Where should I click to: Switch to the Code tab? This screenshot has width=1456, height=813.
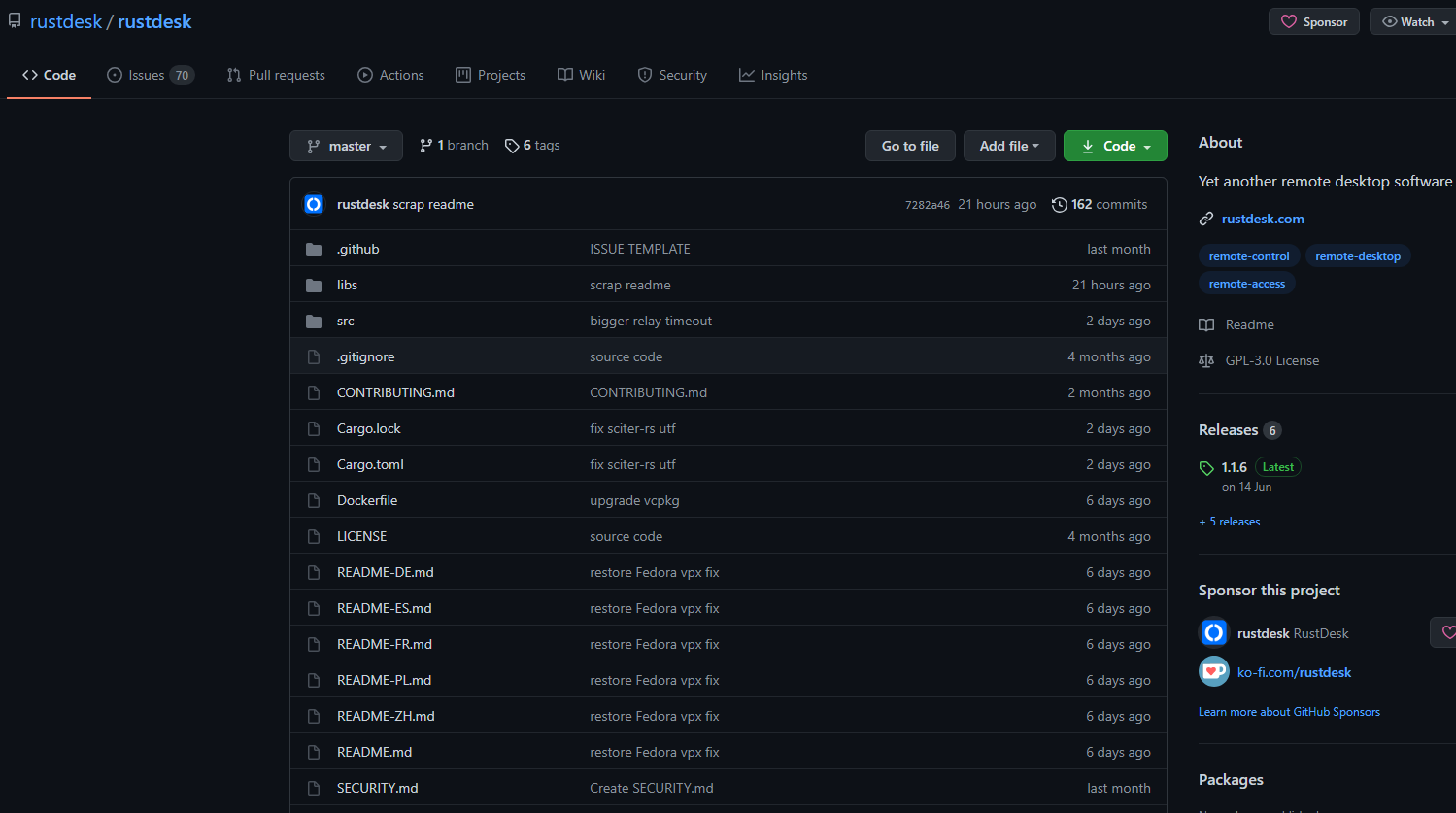click(50, 75)
